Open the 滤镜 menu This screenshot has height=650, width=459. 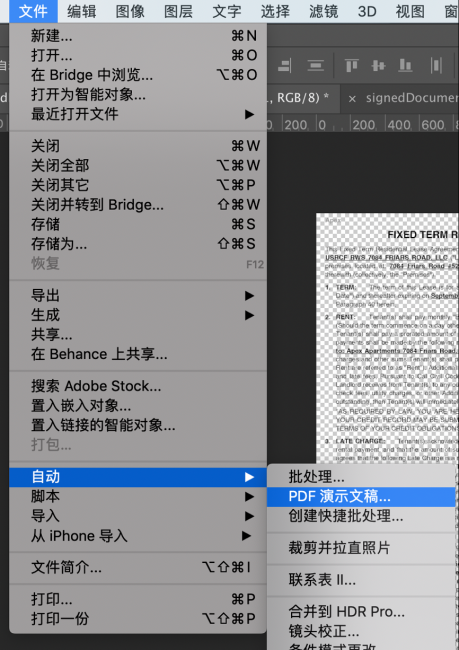click(323, 11)
